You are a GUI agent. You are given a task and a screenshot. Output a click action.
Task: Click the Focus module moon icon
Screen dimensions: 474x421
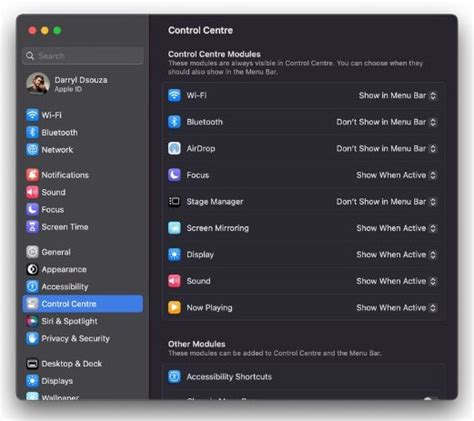(x=174, y=175)
